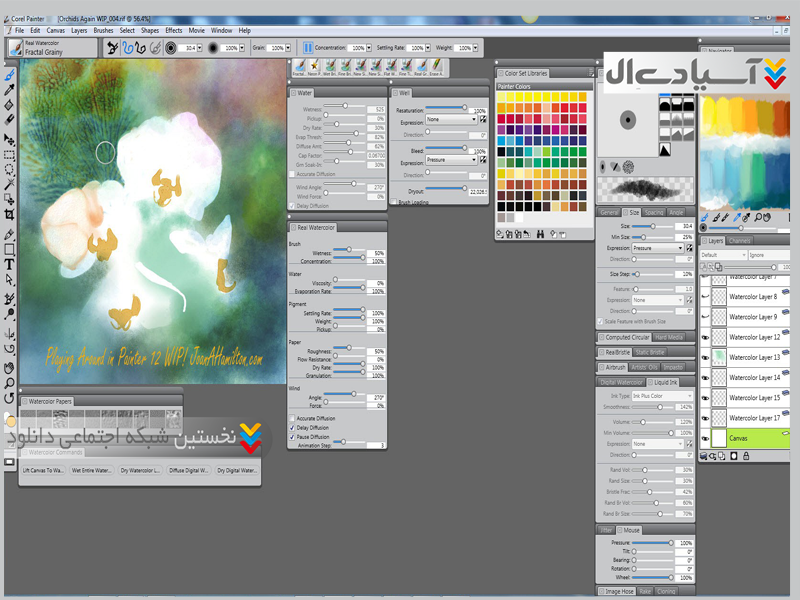Open the layer composite method Default dropdown
This screenshot has height=600, width=800.
tap(723, 255)
